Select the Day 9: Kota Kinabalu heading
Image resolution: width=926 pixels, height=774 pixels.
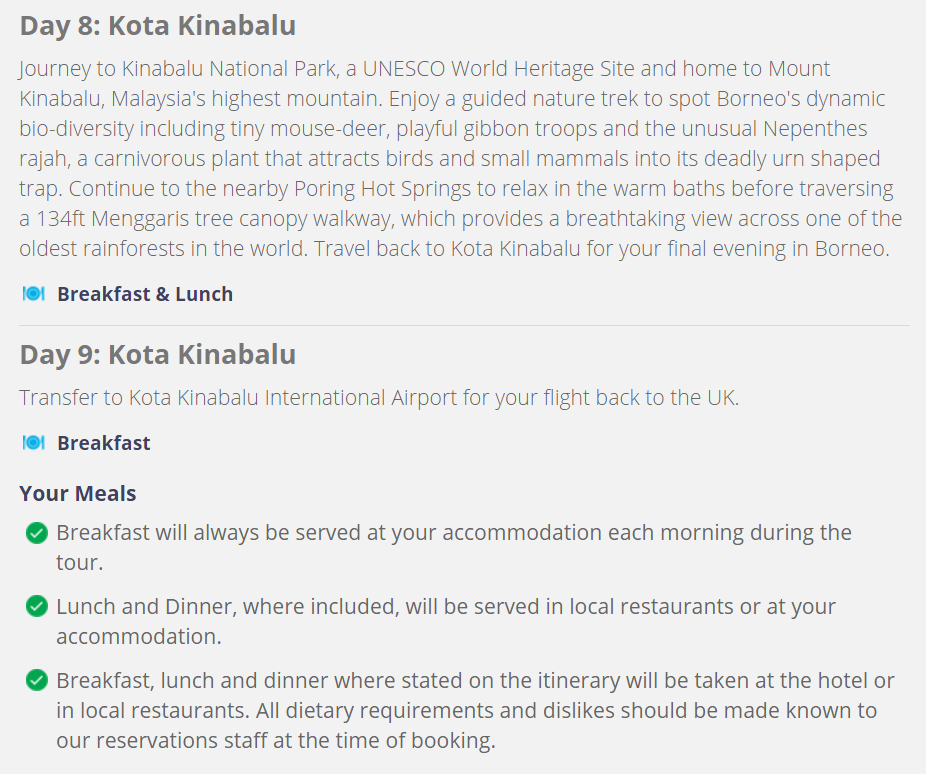pos(158,355)
